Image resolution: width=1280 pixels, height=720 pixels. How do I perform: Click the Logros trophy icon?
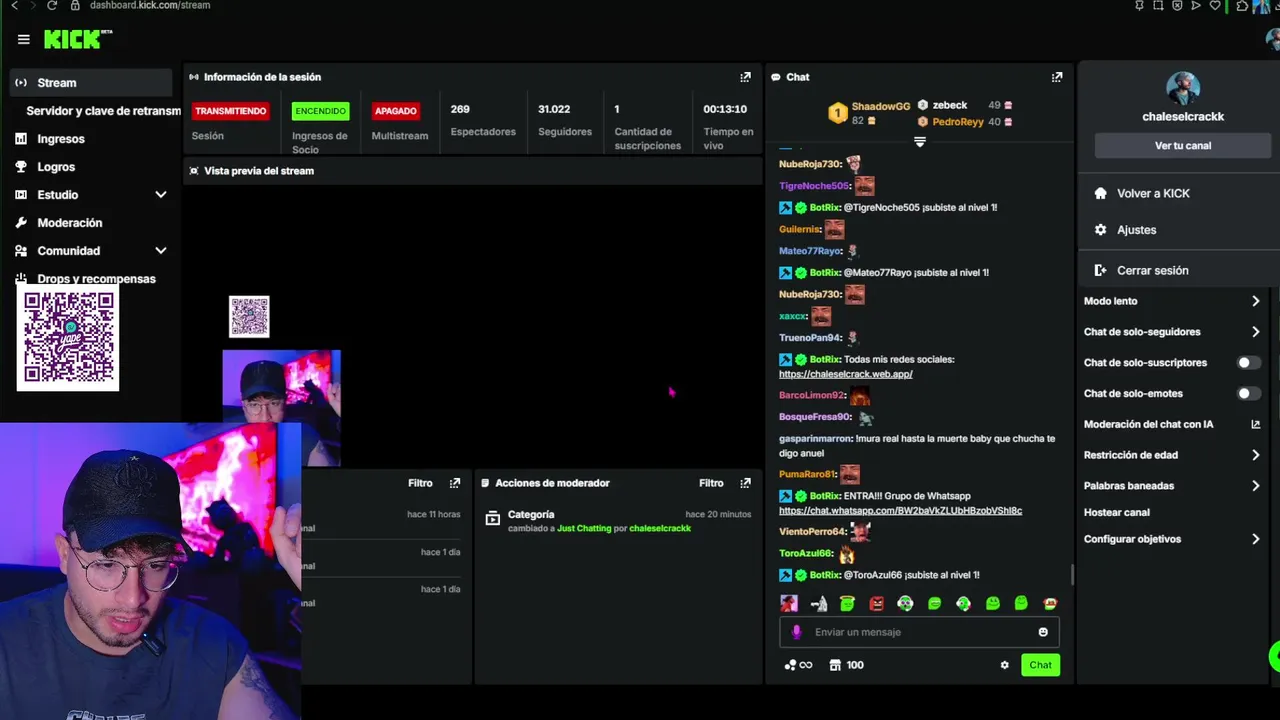click(x=21, y=167)
